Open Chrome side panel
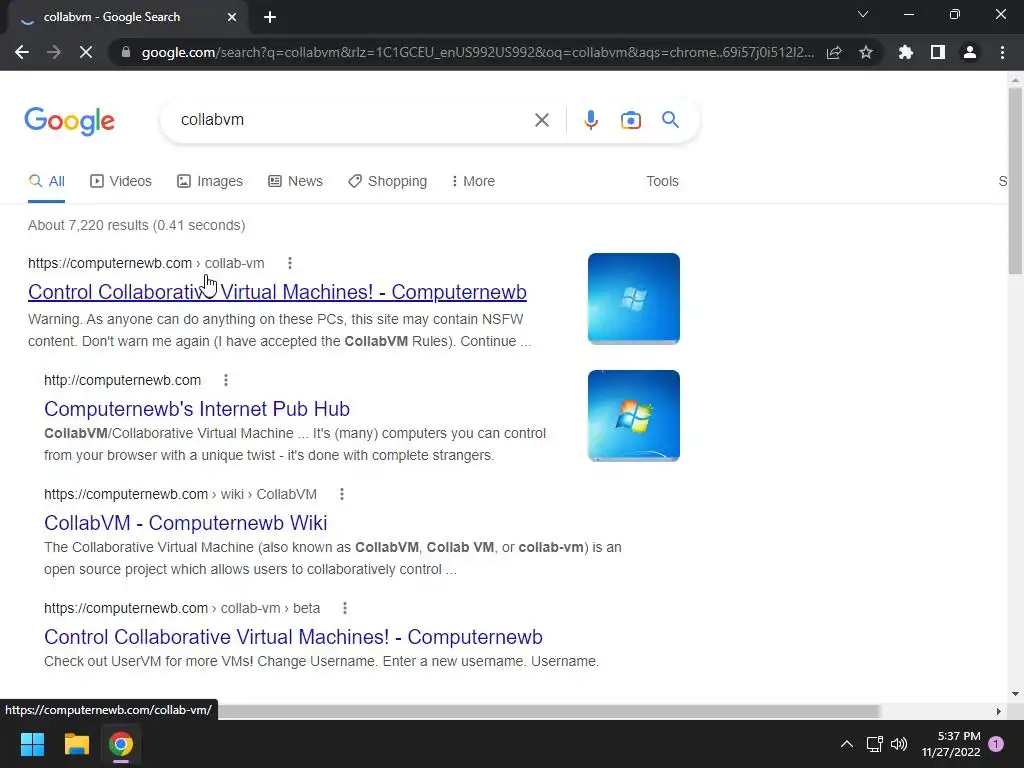This screenshot has height=768, width=1024. click(938, 52)
